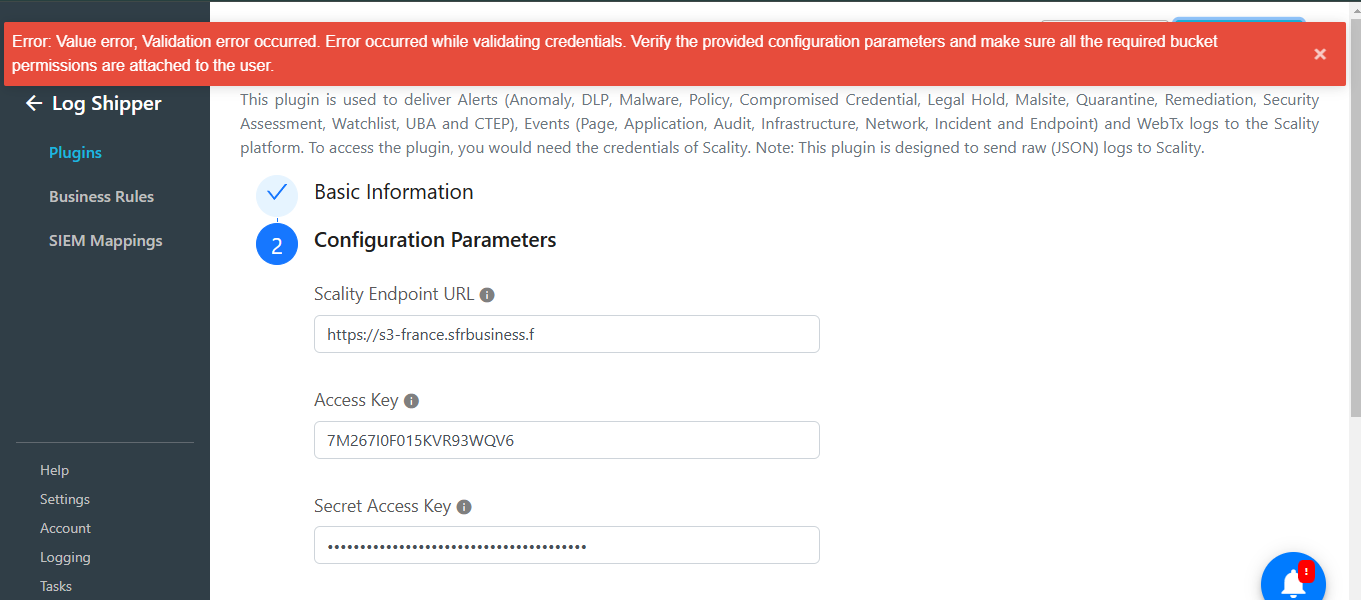The width and height of the screenshot is (1361, 600).
Task: Show info tooltip for Secret Access Key
Action: (464, 507)
